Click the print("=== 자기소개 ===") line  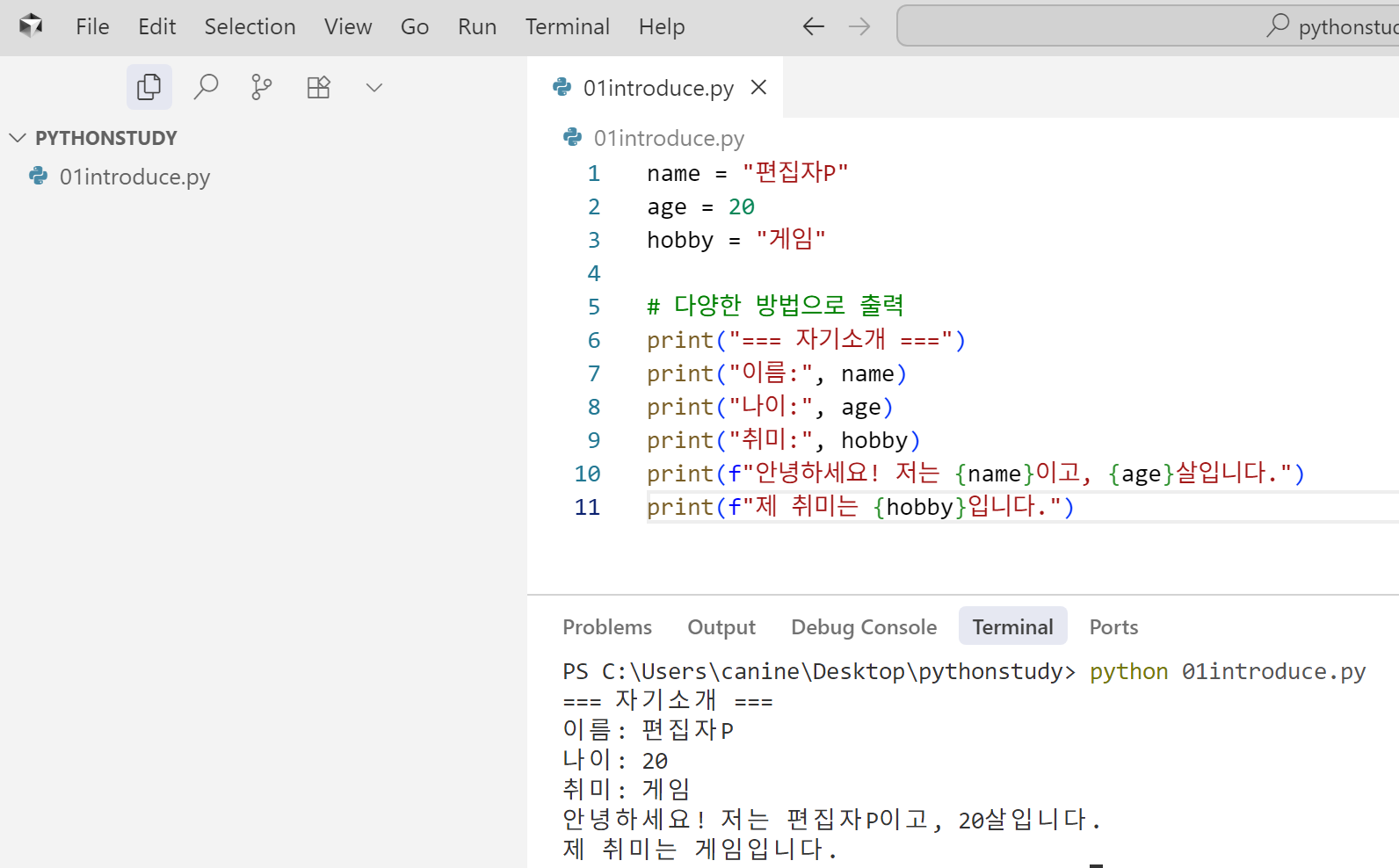tap(806, 340)
